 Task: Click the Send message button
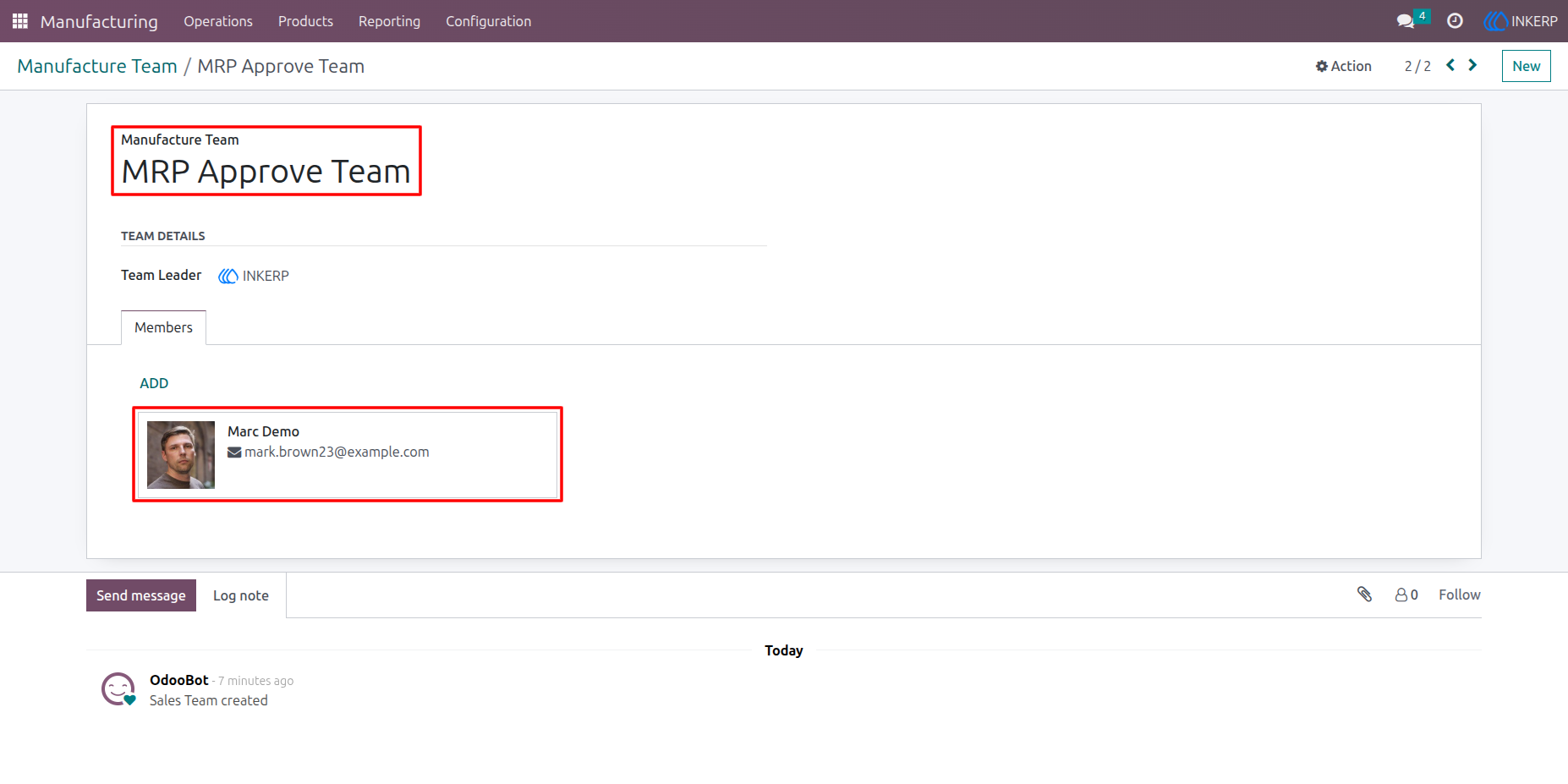(x=141, y=595)
